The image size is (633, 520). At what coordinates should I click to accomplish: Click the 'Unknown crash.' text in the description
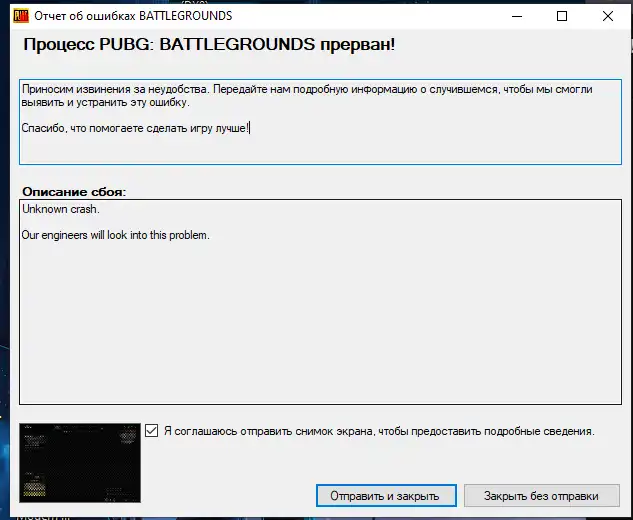(61, 209)
